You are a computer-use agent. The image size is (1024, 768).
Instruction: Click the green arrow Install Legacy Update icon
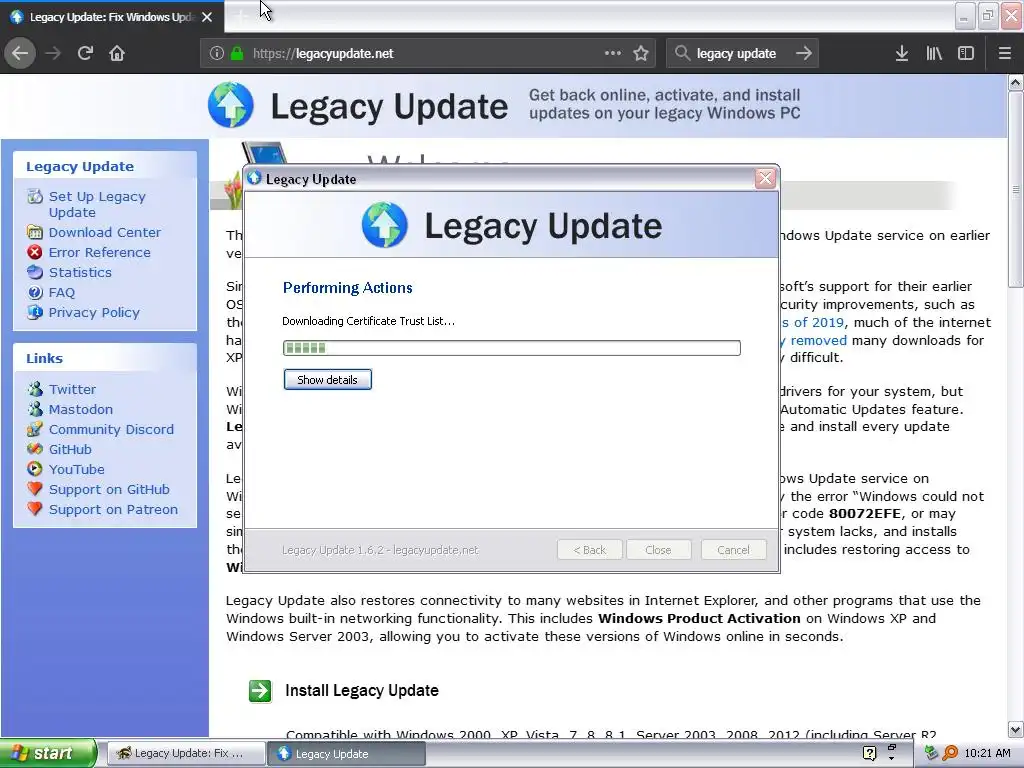pos(260,691)
